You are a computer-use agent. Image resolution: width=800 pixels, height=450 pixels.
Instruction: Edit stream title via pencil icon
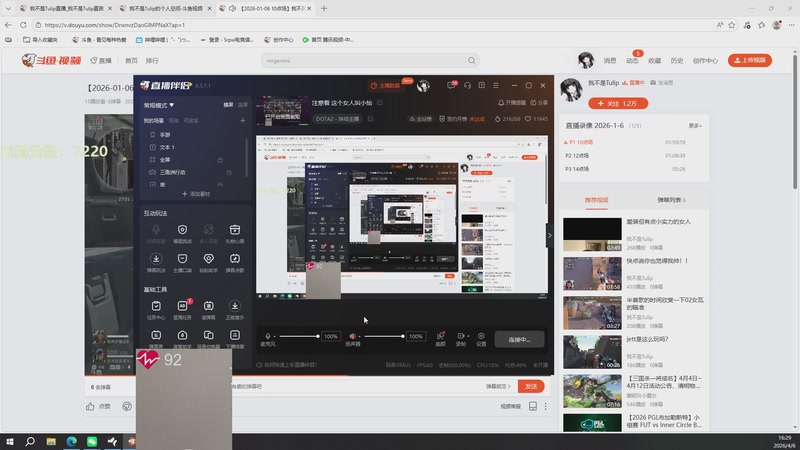[380, 103]
